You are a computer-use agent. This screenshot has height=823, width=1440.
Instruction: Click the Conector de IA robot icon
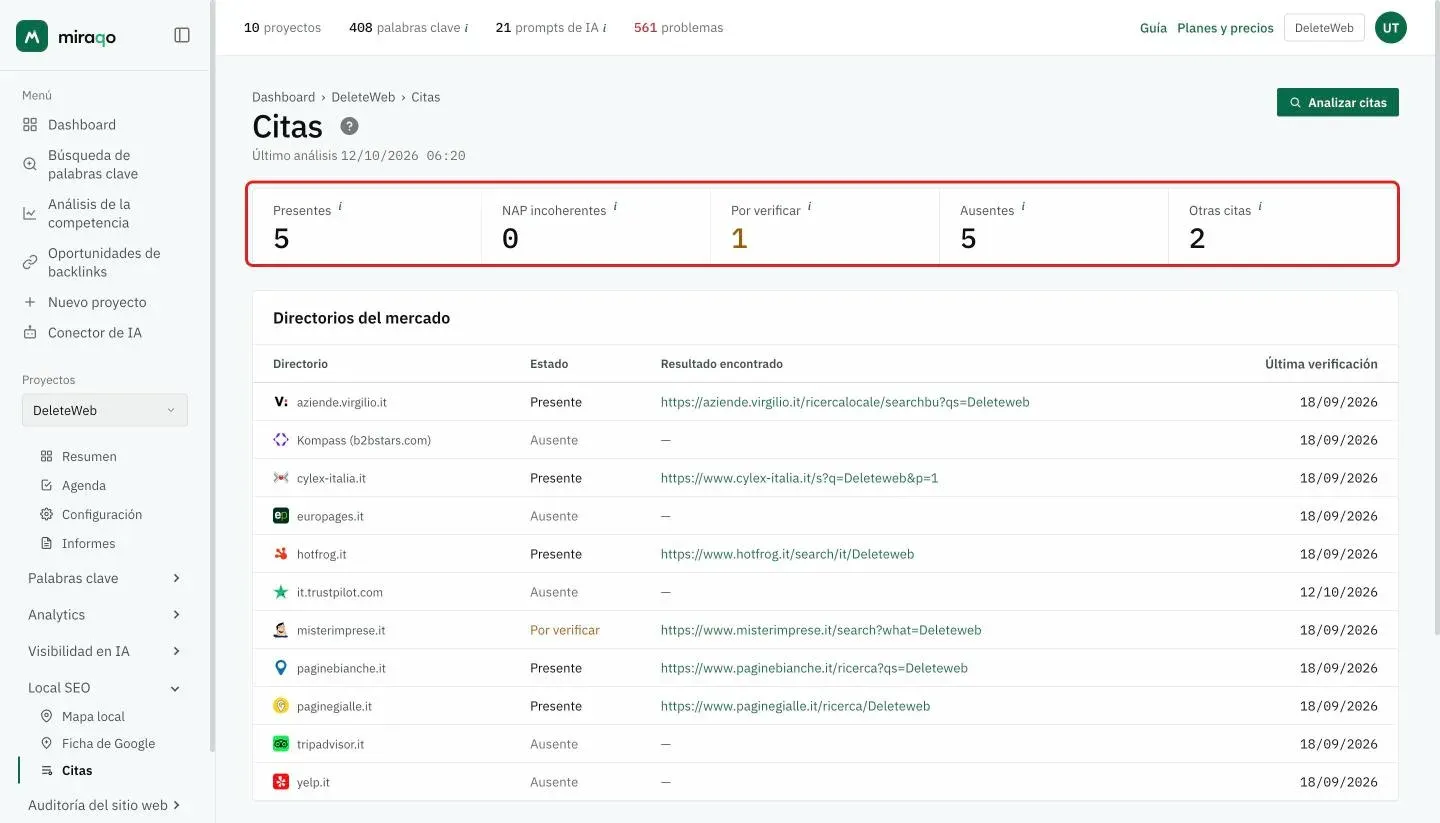click(x=30, y=333)
